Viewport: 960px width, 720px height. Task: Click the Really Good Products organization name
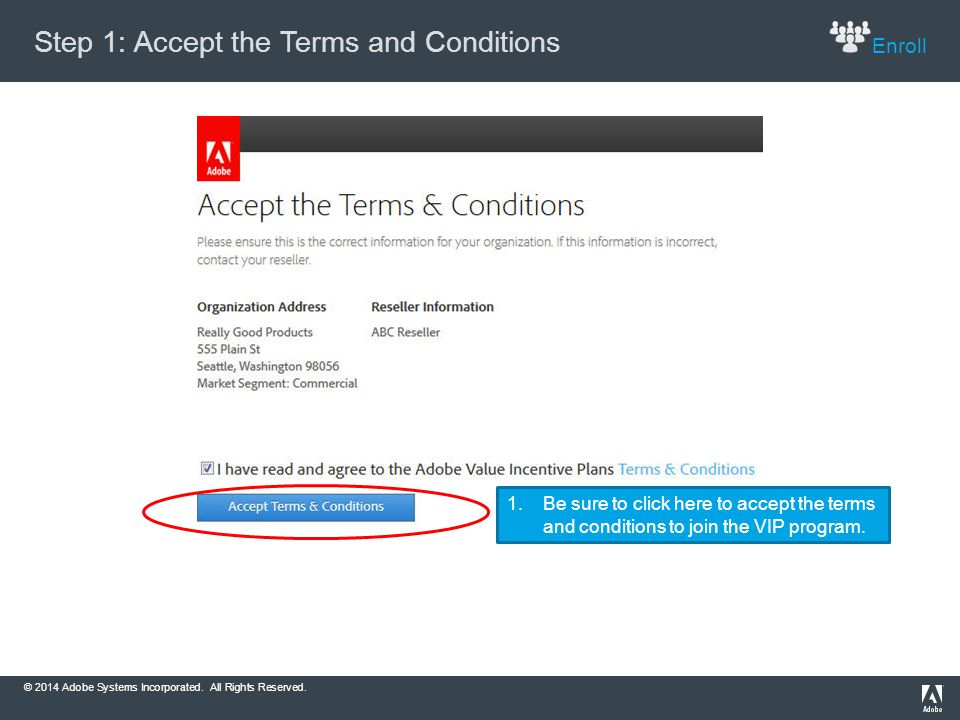coord(255,332)
